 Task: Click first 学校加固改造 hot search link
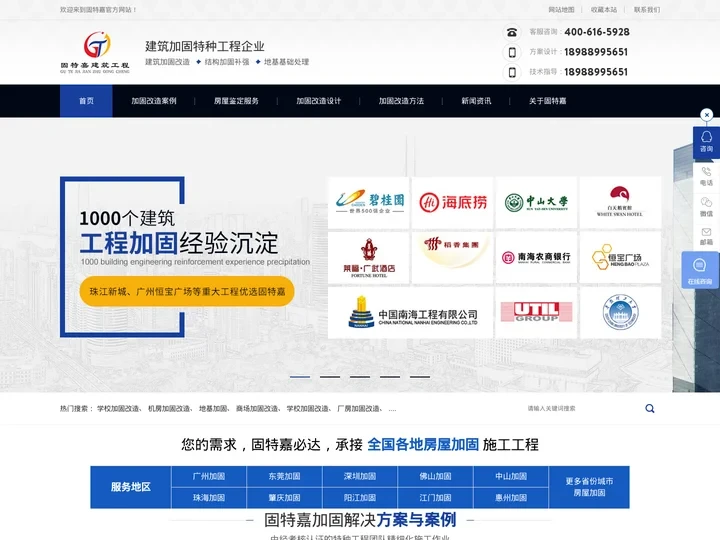coord(118,408)
